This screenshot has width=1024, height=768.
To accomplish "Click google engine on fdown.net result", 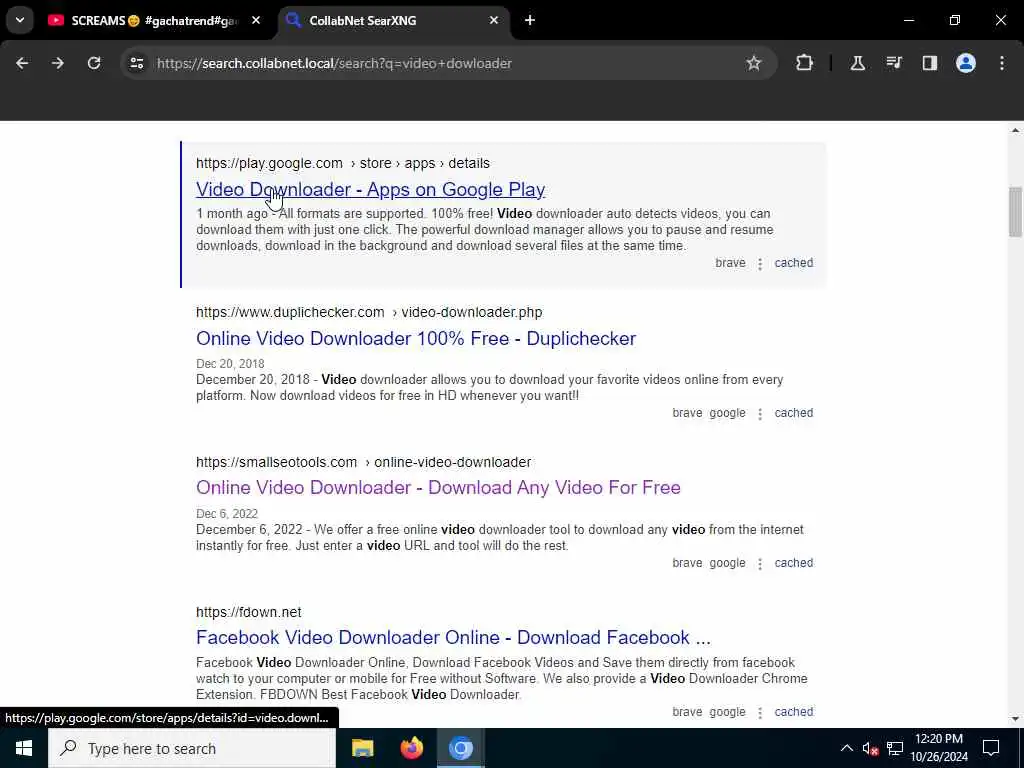I will [727, 712].
